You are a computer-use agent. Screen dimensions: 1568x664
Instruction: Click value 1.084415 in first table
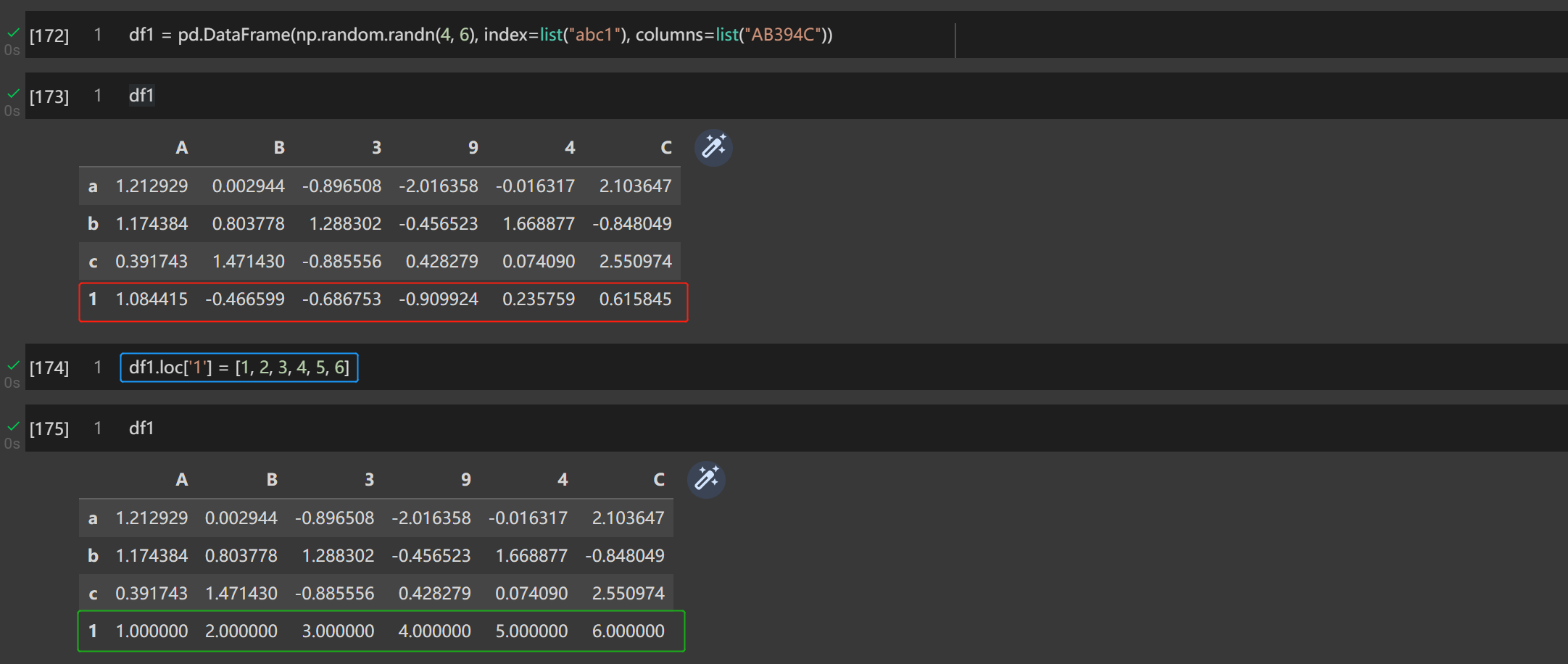(152, 299)
